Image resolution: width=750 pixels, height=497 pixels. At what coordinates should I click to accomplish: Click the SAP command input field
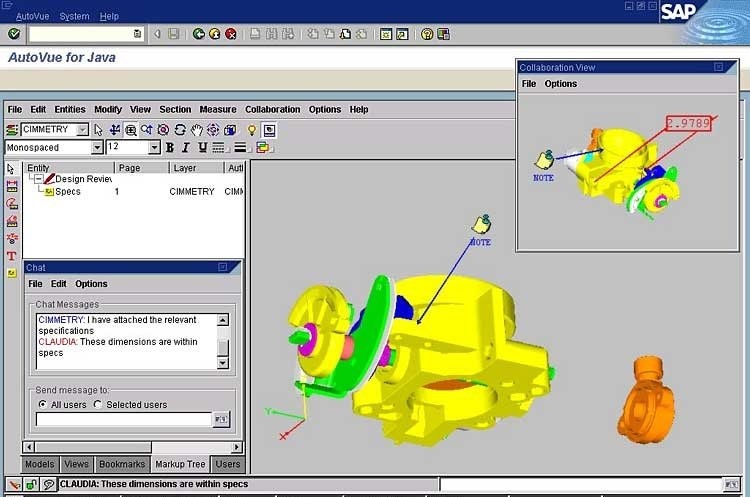click(x=81, y=34)
